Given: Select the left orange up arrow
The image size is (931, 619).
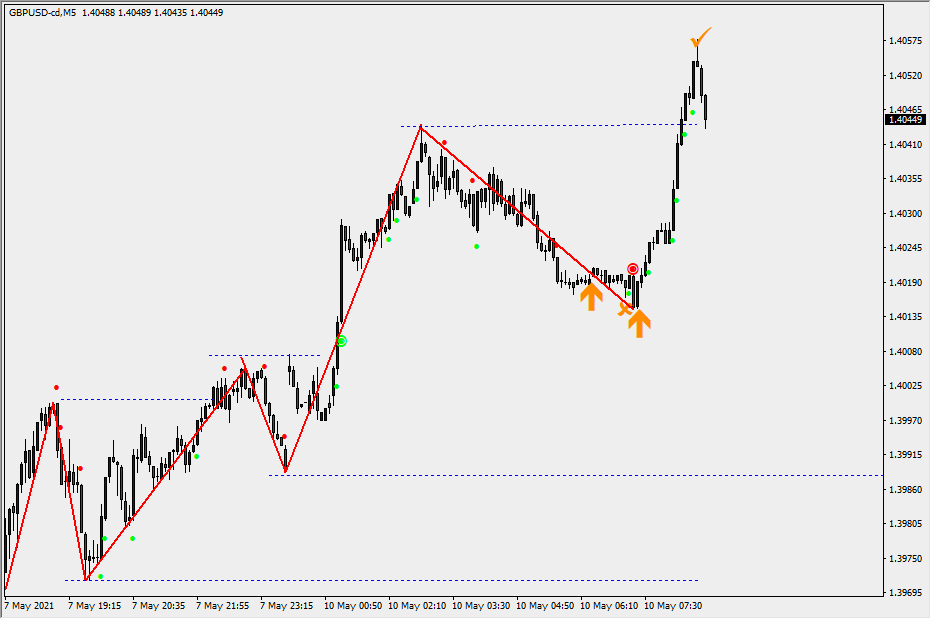Looking at the screenshot, I should pos(590,295).
